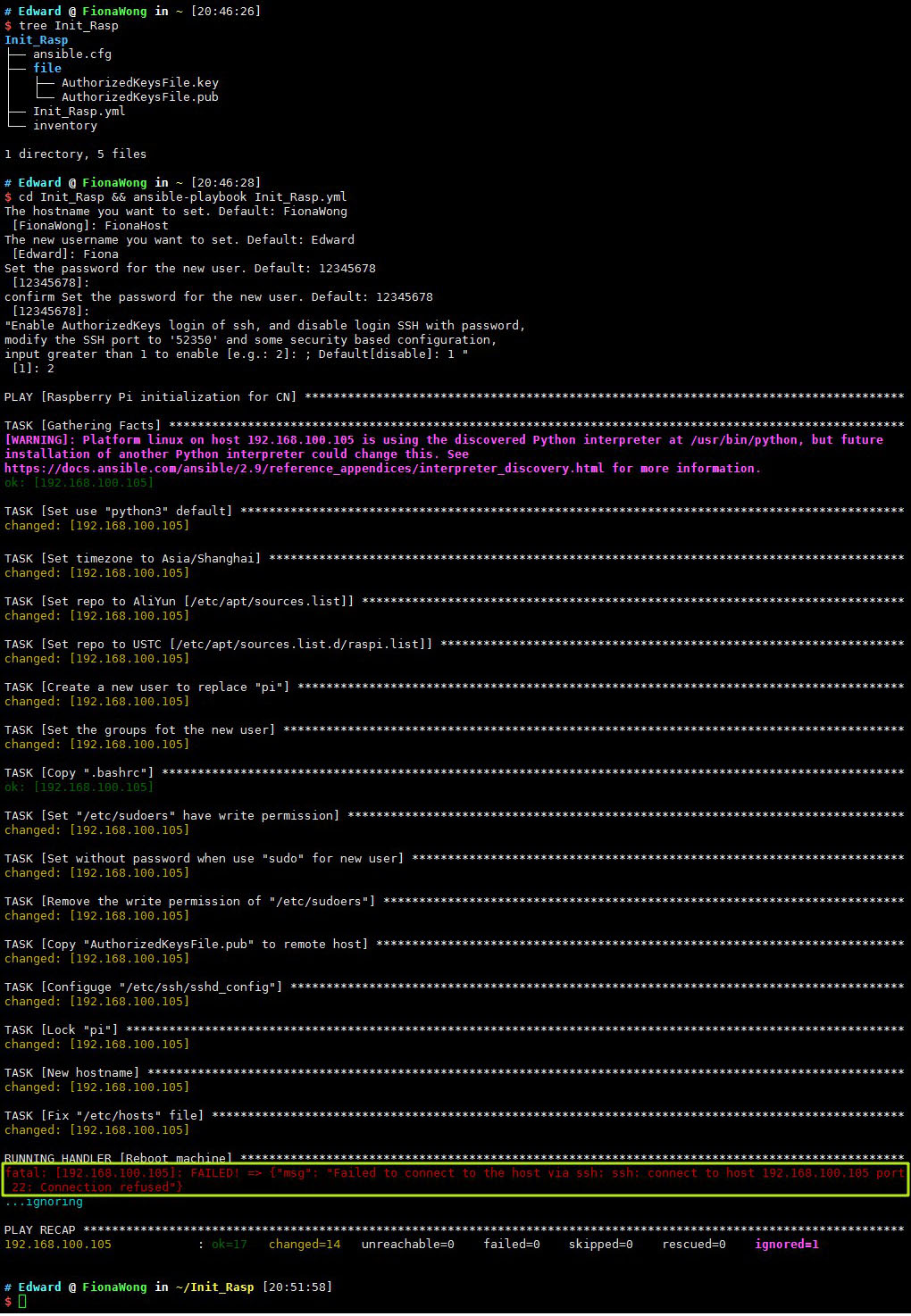Click 'TASK [Set without password when use "sudo"' header
Viewport: 911px width, 1316px height.
(x=454, y=859)
